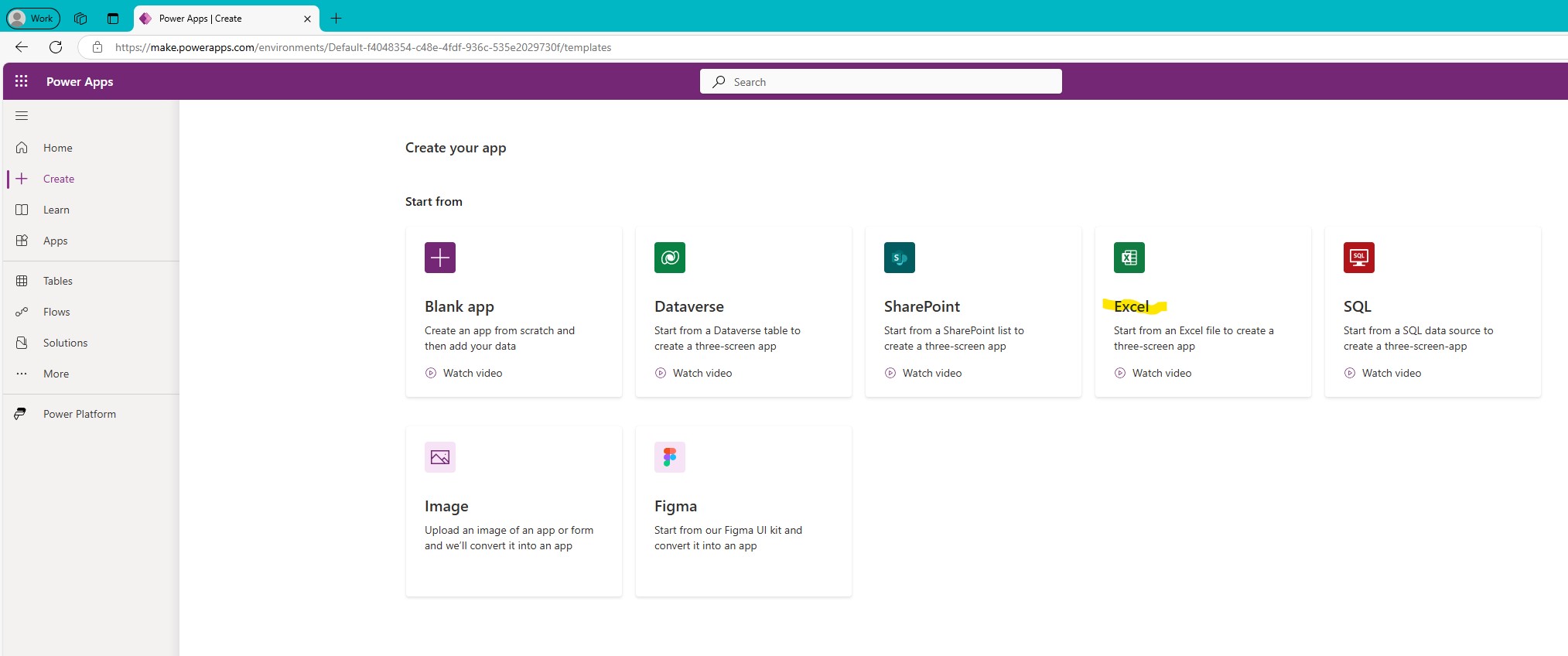
Task: Select the Blank app title
Action: pyautogui.click(x=459, y=306)
